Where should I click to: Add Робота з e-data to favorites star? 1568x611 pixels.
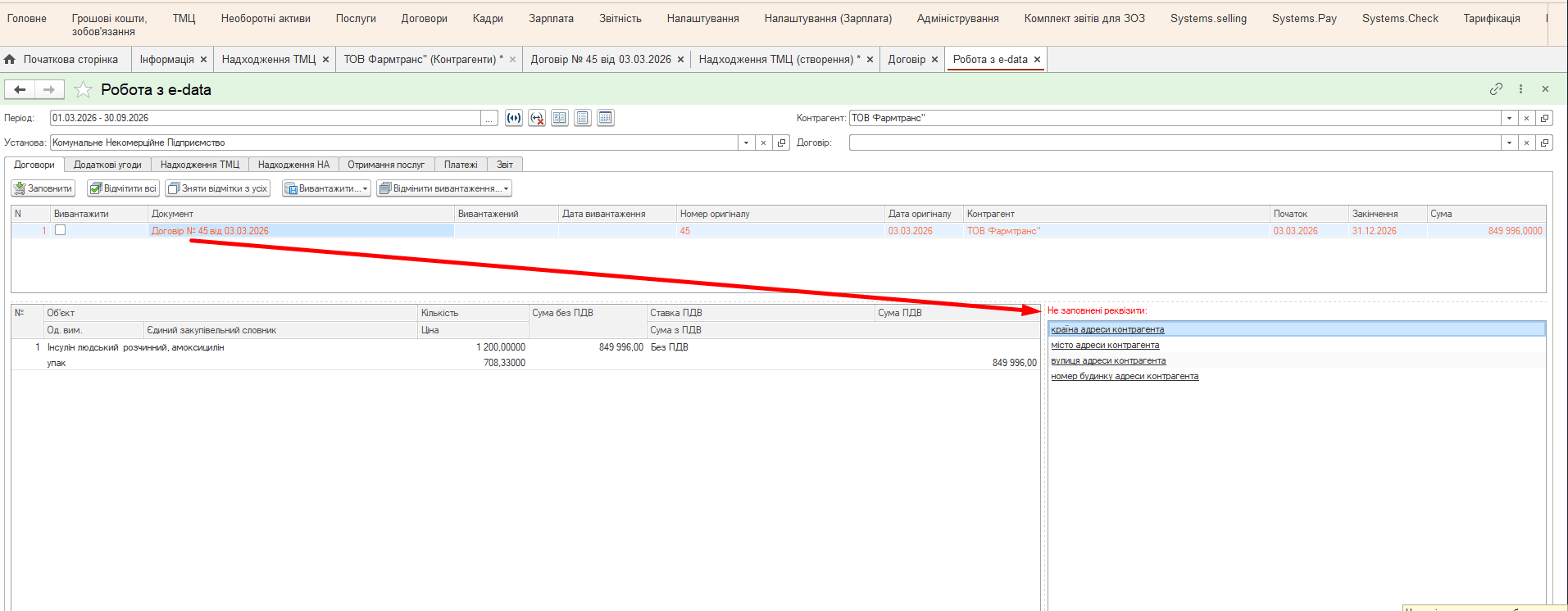pyautogui.click(x=83, y=89)
